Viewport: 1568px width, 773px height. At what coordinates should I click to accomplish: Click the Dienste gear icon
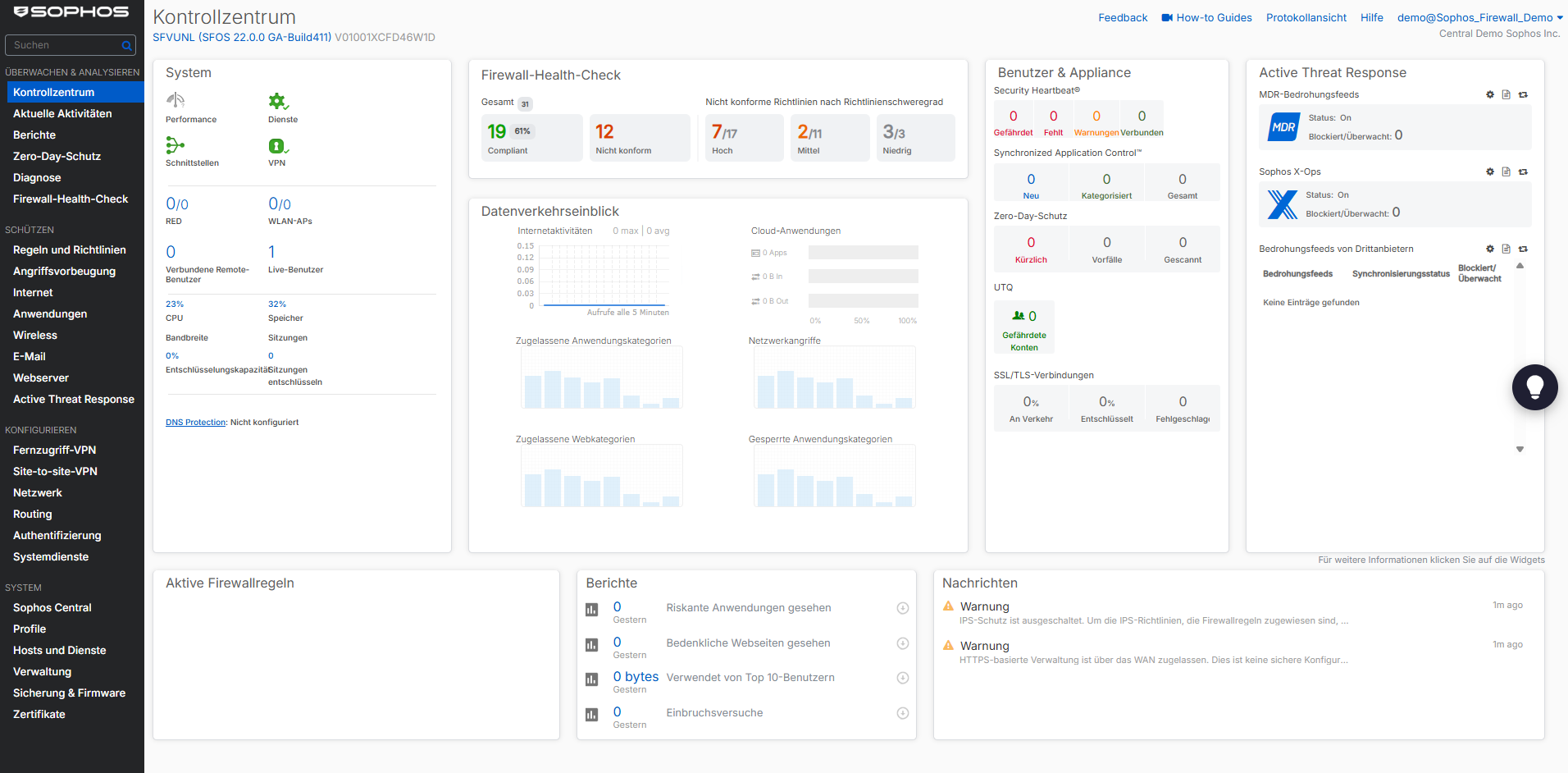tap(278, 101)
